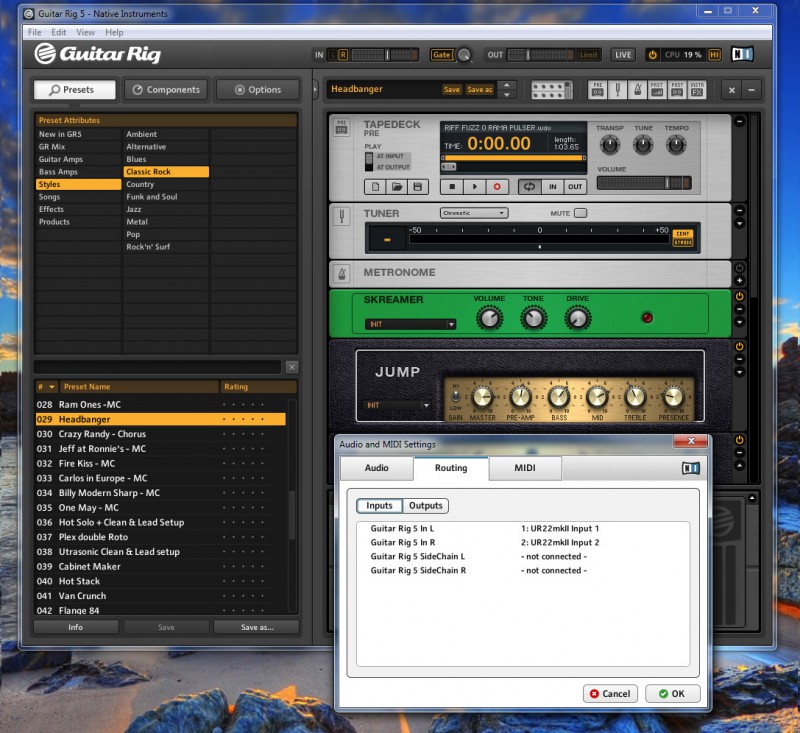The image size is (800, 733).
Task: Collapse all rack components with minus icon
Action: (752, 90)
